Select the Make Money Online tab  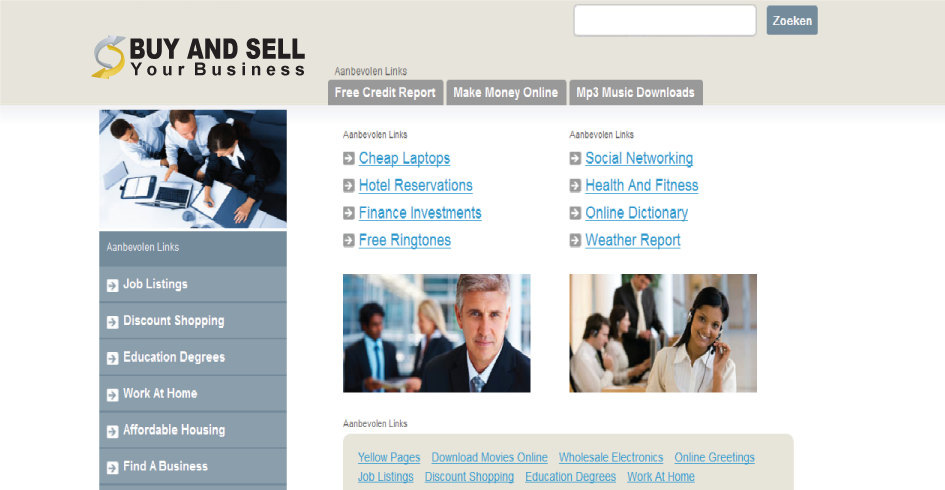coord(506,92)
